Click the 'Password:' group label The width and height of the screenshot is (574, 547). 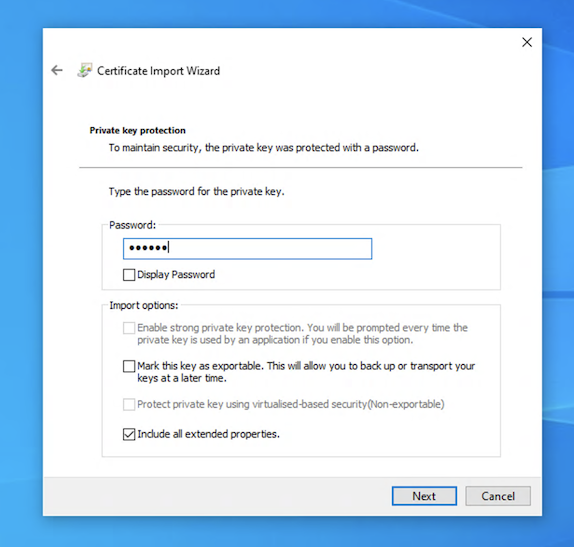[133, 225]
